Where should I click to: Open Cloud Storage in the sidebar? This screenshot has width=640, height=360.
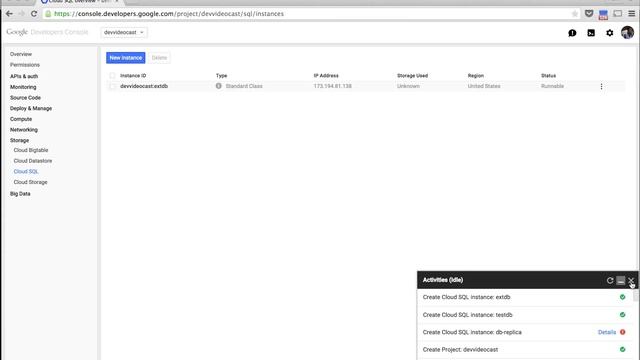pyautogui.click(x=31, y=182)
